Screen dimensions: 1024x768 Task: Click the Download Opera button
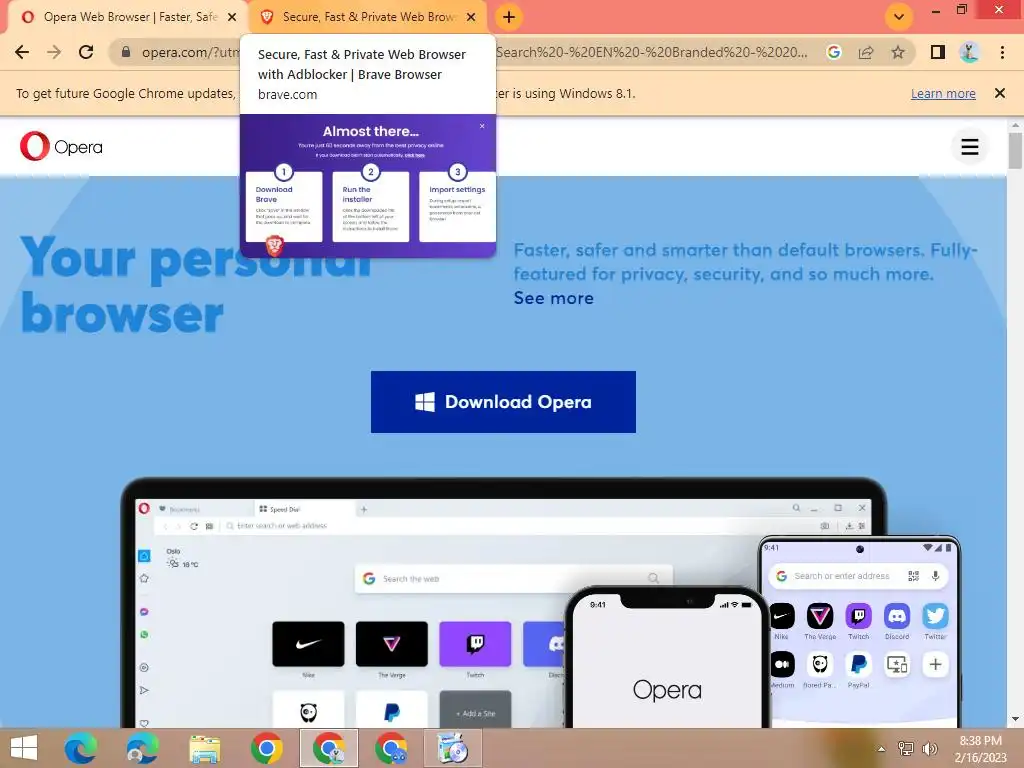tap(503, 402)
